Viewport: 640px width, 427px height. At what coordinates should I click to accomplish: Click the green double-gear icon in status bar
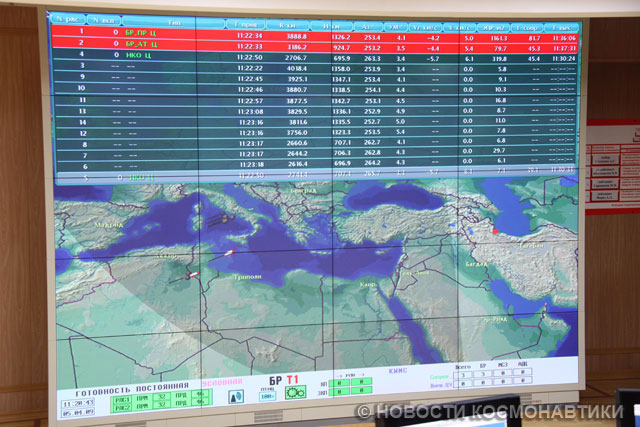296,393
